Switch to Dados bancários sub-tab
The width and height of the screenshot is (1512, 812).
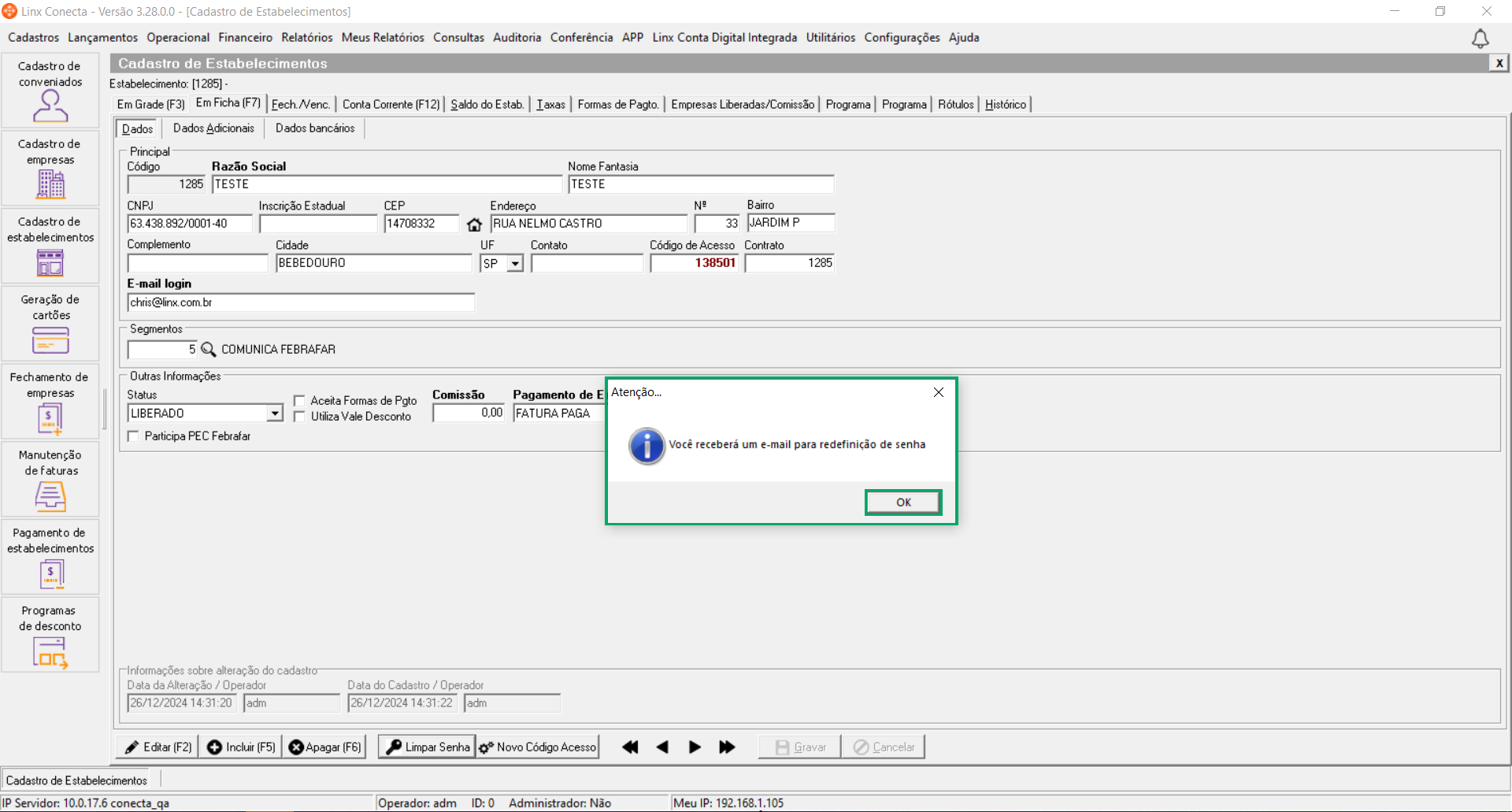click(315, 128)
